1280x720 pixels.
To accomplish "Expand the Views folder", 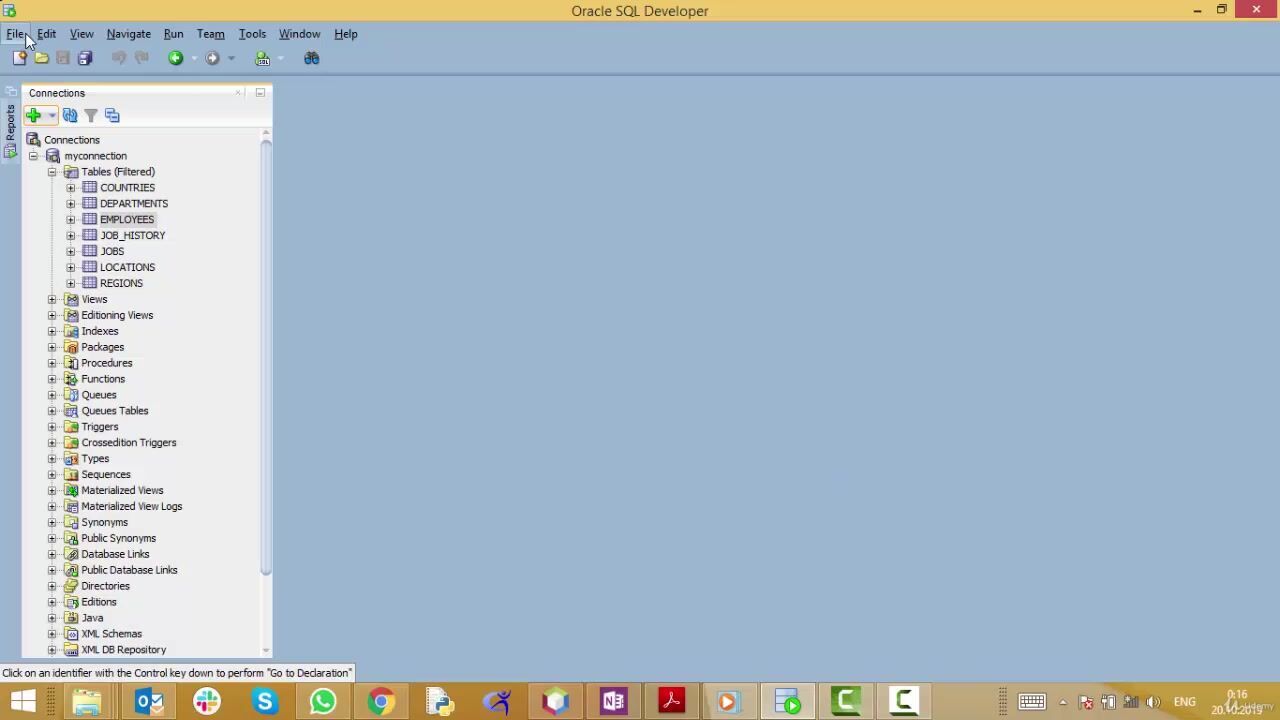I will (x=52, y=300).
